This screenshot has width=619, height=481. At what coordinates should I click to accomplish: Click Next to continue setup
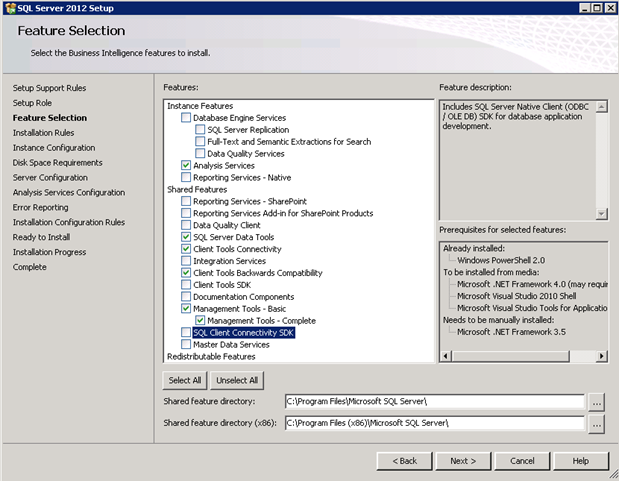(x=462, y=461)
